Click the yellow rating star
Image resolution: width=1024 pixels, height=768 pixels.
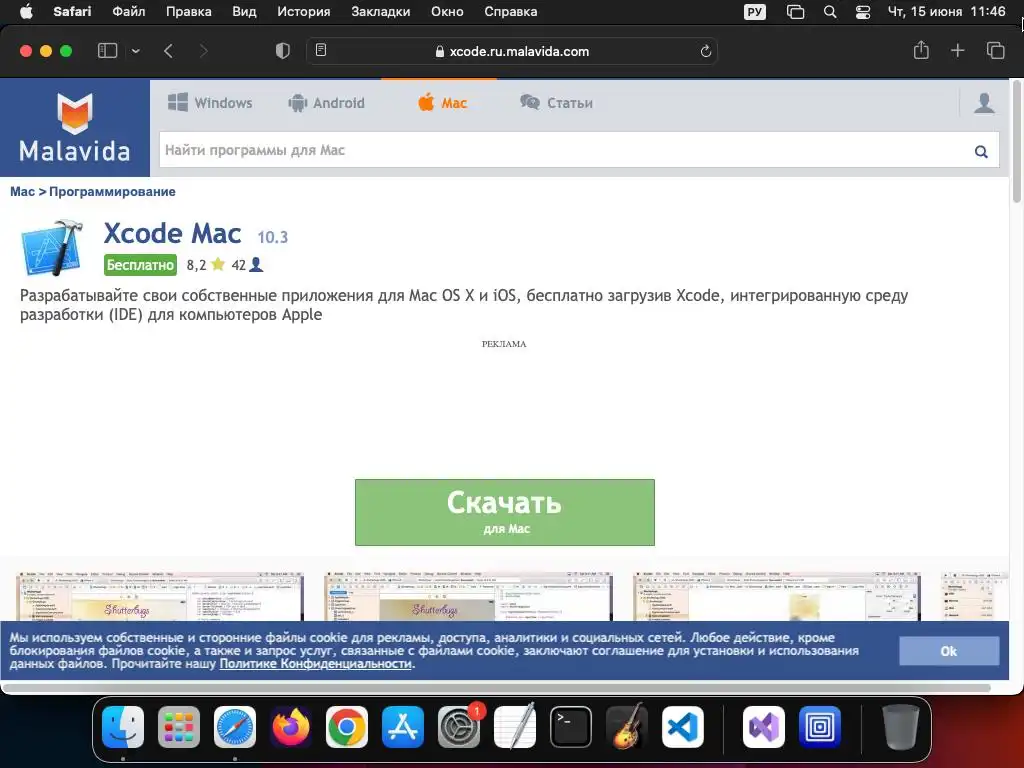coord(218,264)
